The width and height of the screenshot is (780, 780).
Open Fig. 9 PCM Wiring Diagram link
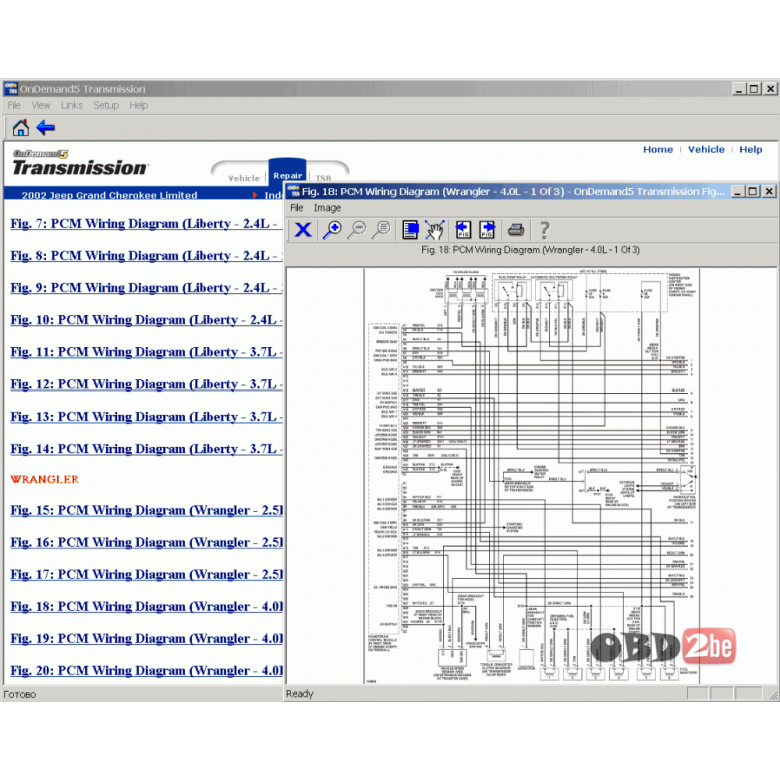pos(146,288)
